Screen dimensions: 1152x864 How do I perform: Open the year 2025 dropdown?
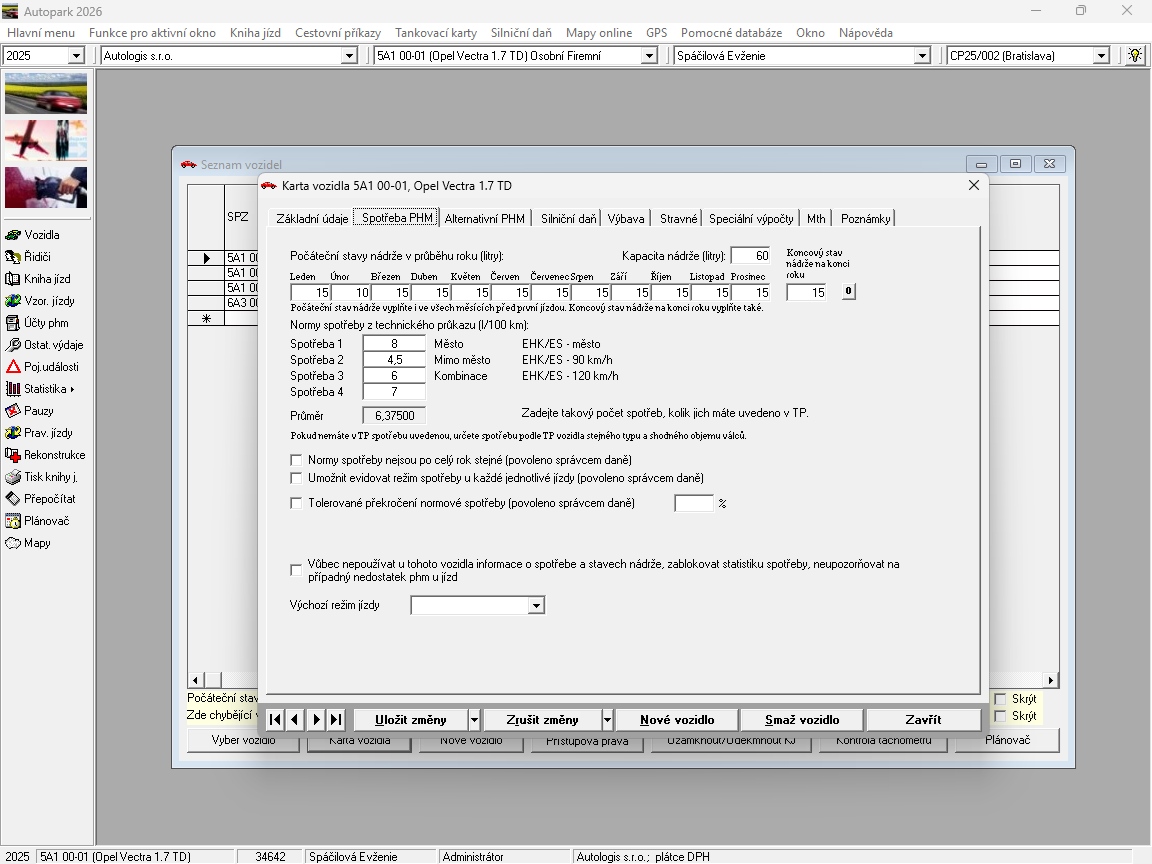[x=76, y=56]
